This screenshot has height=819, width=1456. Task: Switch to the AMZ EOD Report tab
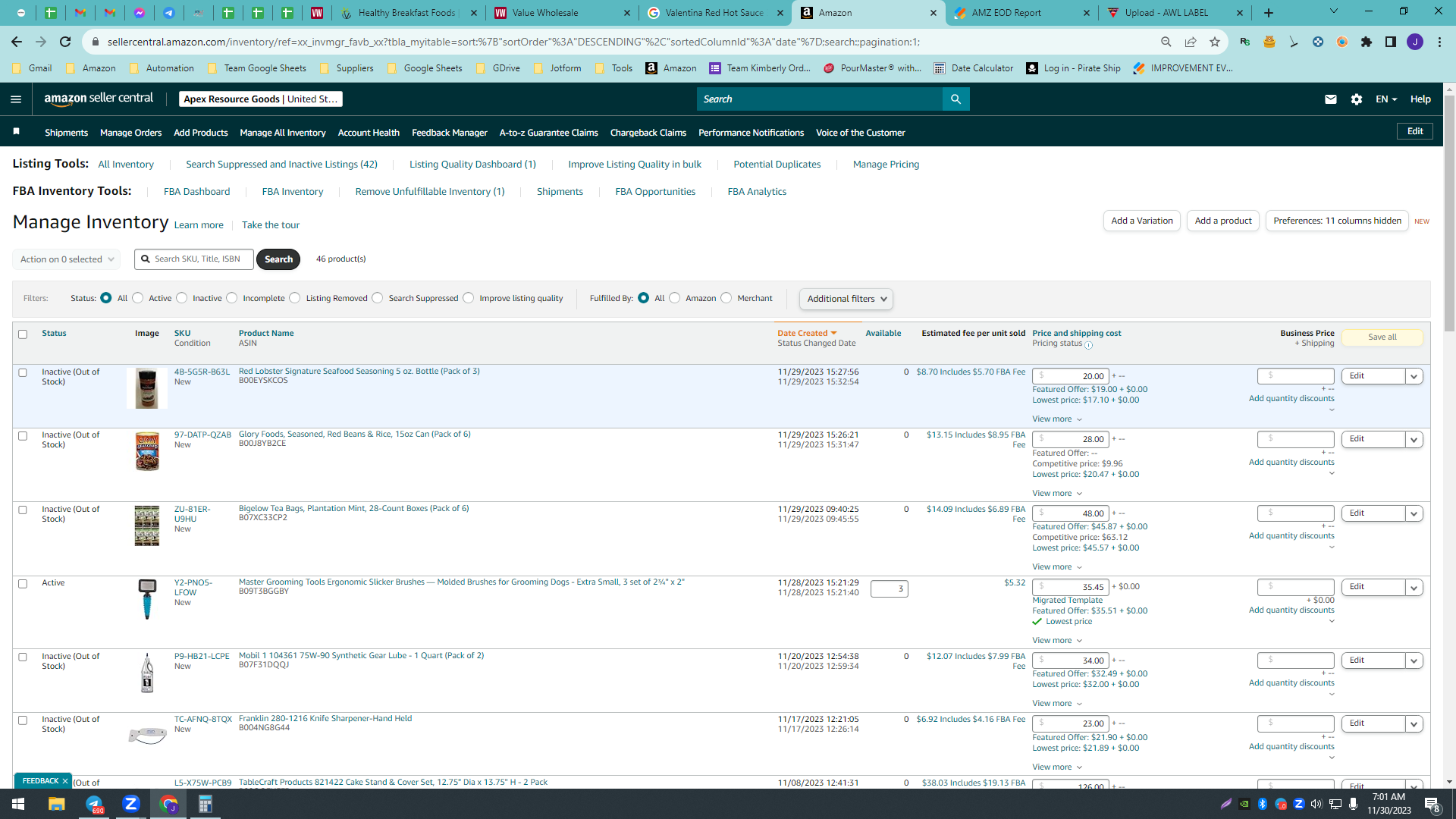click(x=1020, y=13)
